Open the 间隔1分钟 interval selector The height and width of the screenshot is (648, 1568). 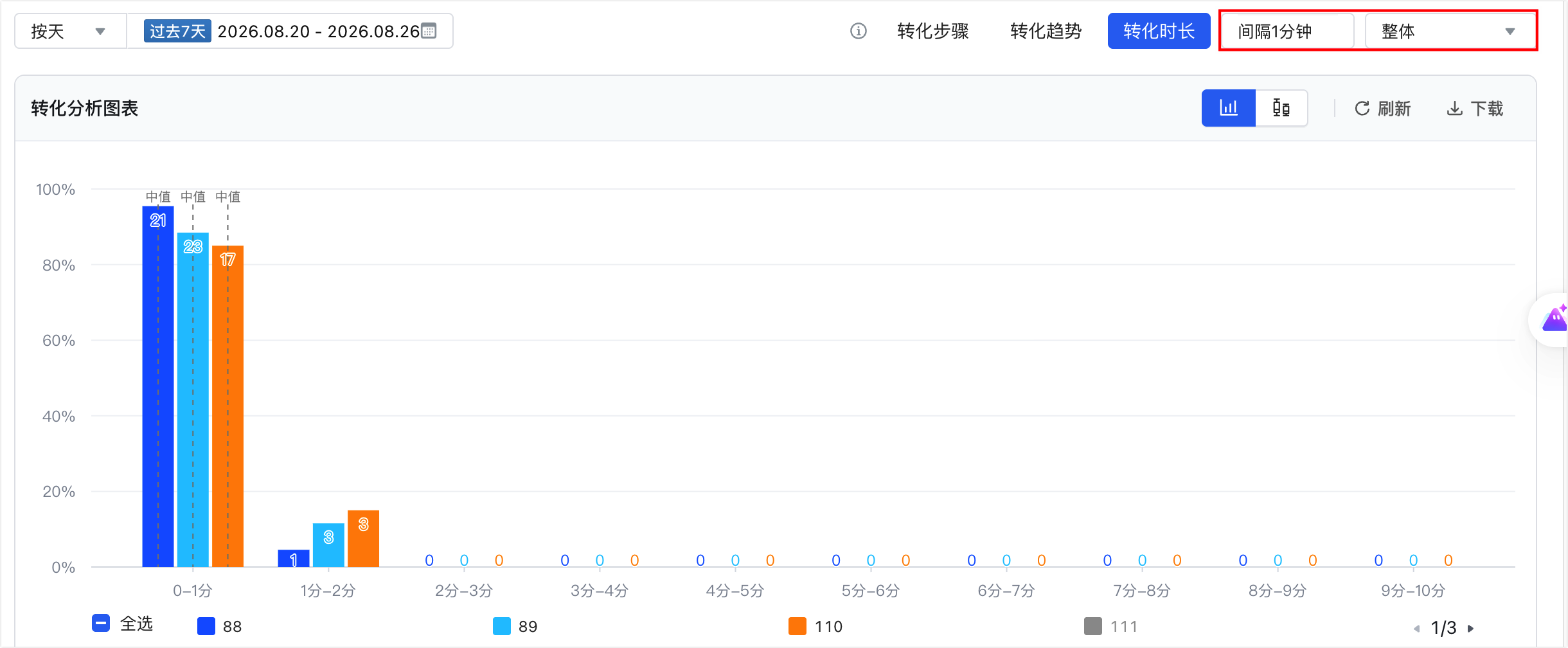tap(1287, 31)
